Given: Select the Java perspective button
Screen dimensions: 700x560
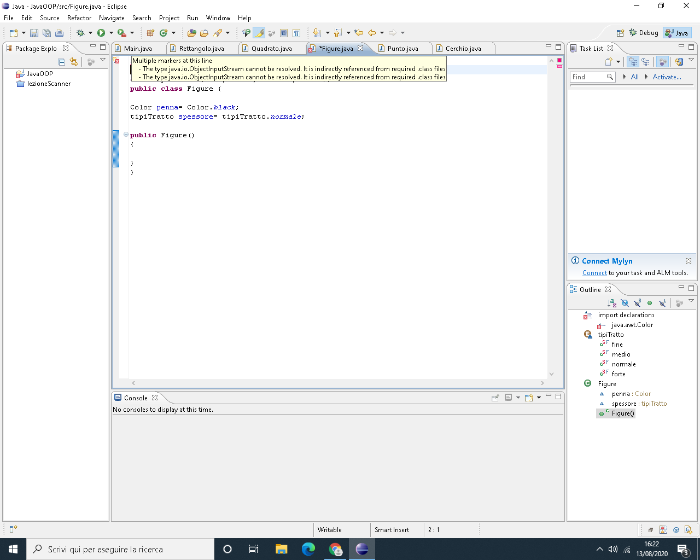Looking at the screenshot, I should (x=677, y=33).
